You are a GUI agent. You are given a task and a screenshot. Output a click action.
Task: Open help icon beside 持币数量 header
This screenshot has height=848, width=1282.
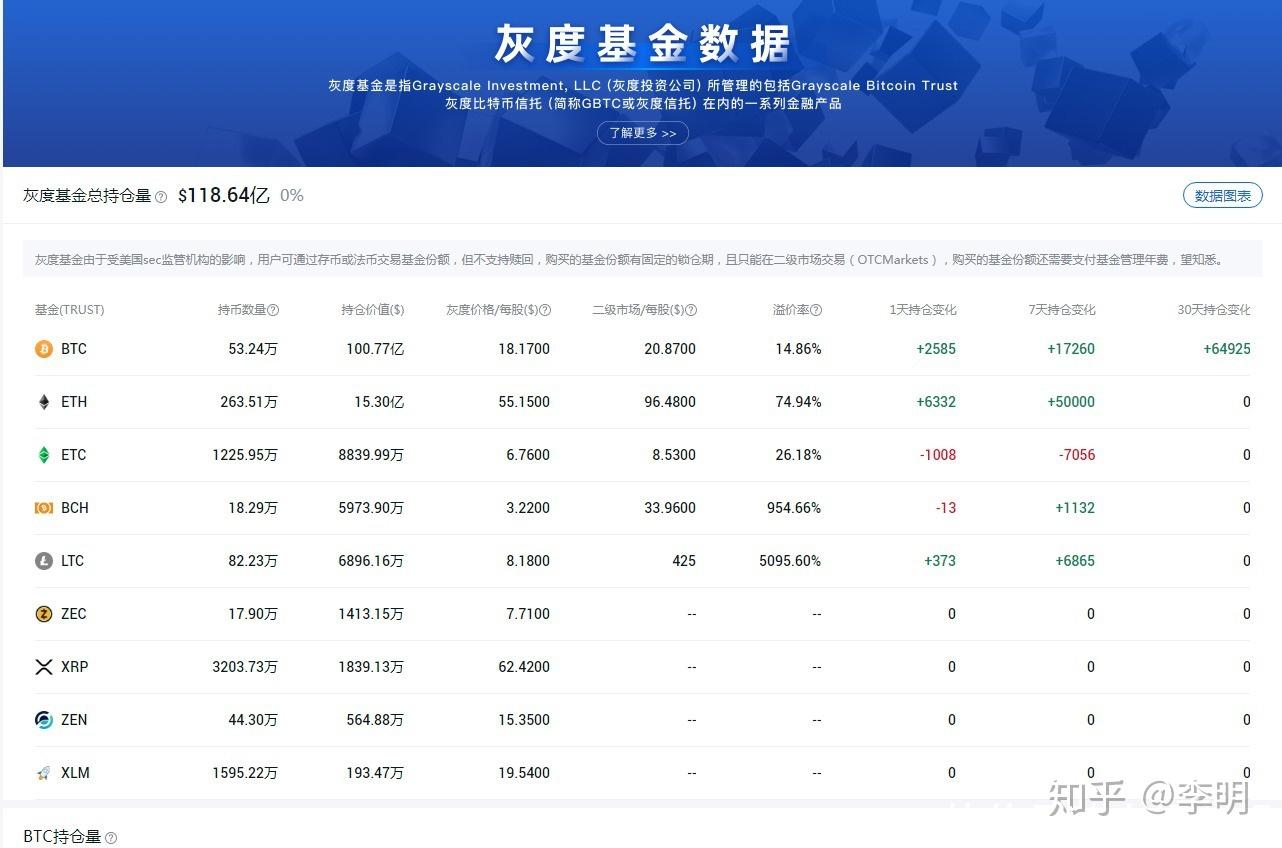coord(274,310)
